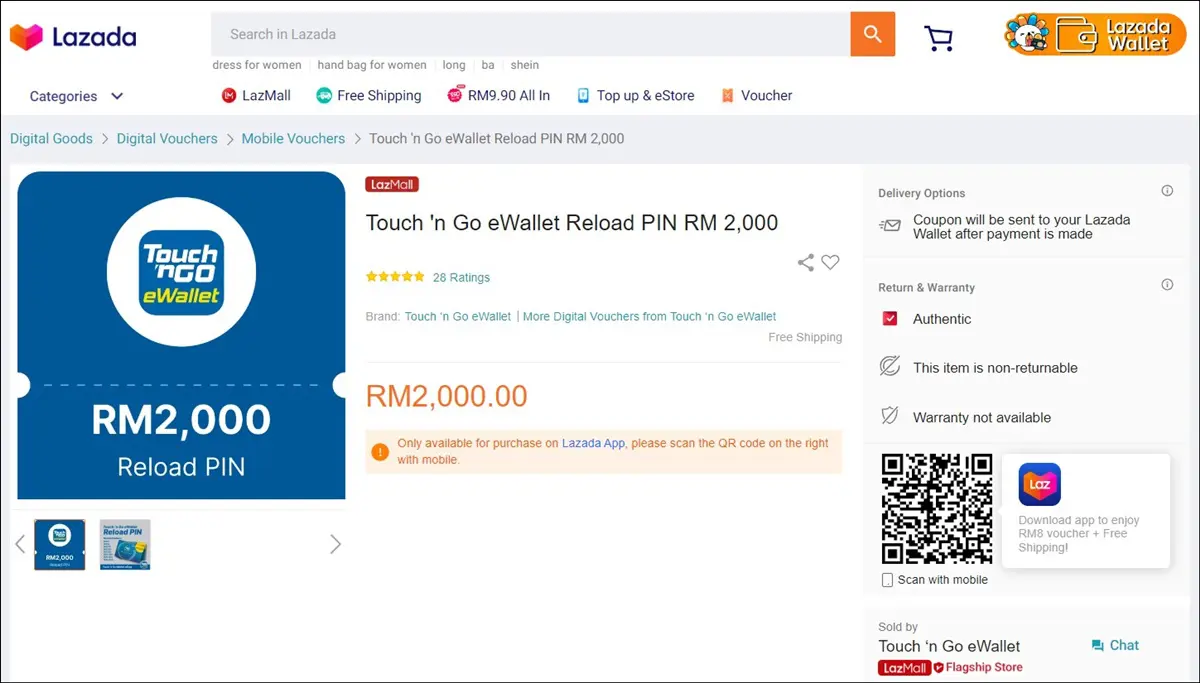
Task: Add product to wishlist with heart icon
Action: (830, 262)
